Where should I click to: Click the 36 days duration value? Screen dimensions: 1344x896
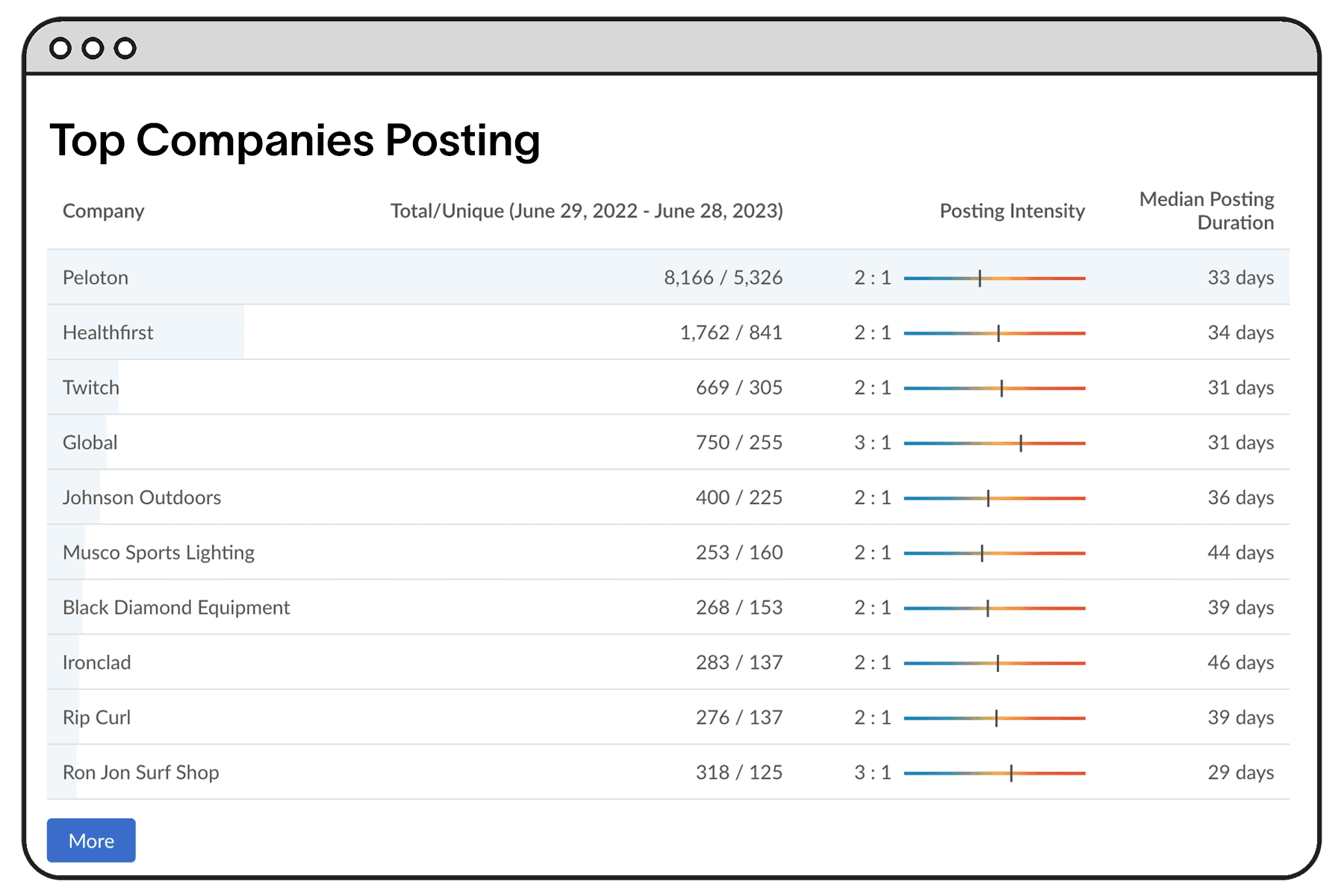pos(1241,497)
